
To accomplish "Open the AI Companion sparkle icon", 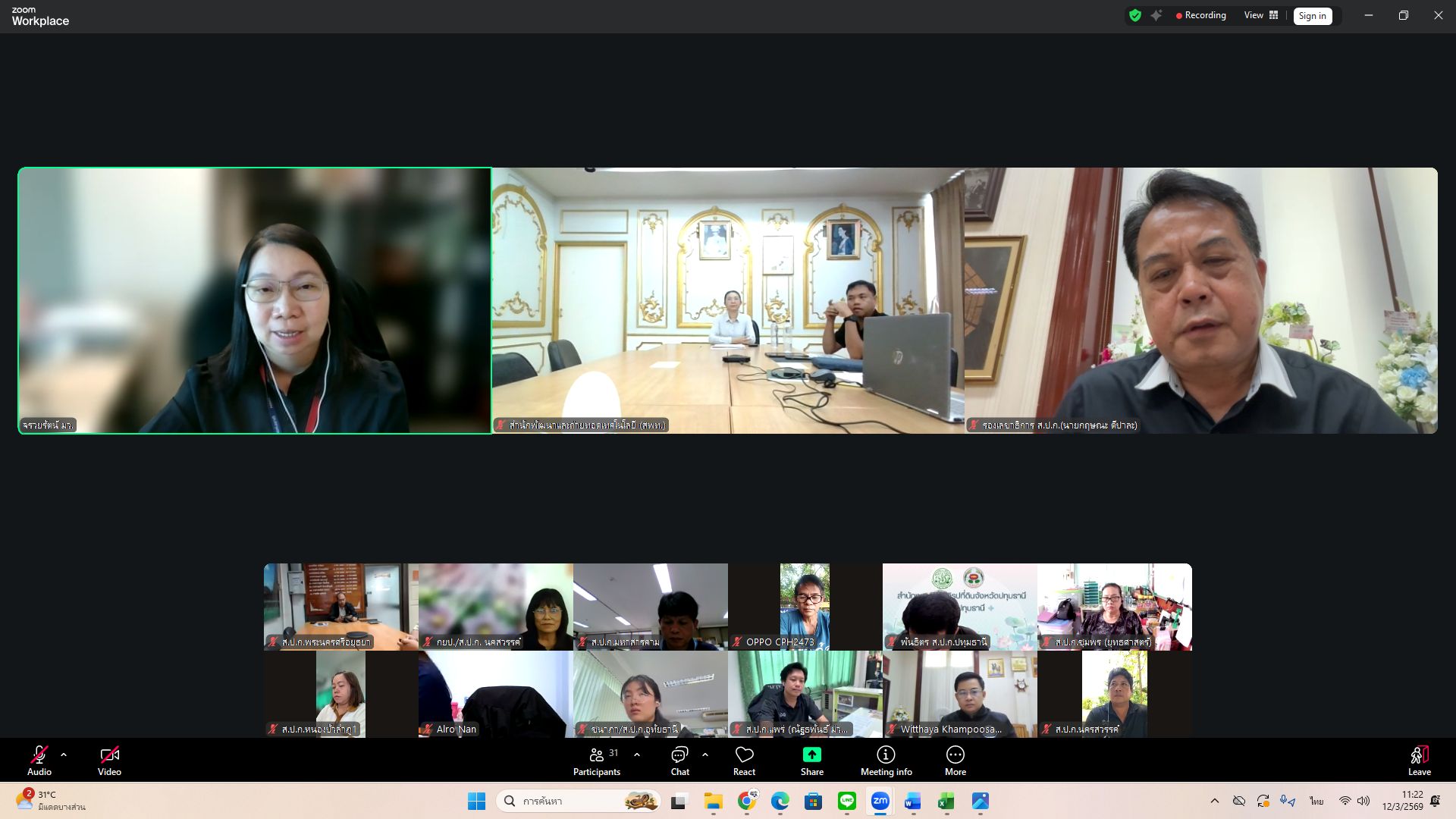I will tap(1156, 15).
